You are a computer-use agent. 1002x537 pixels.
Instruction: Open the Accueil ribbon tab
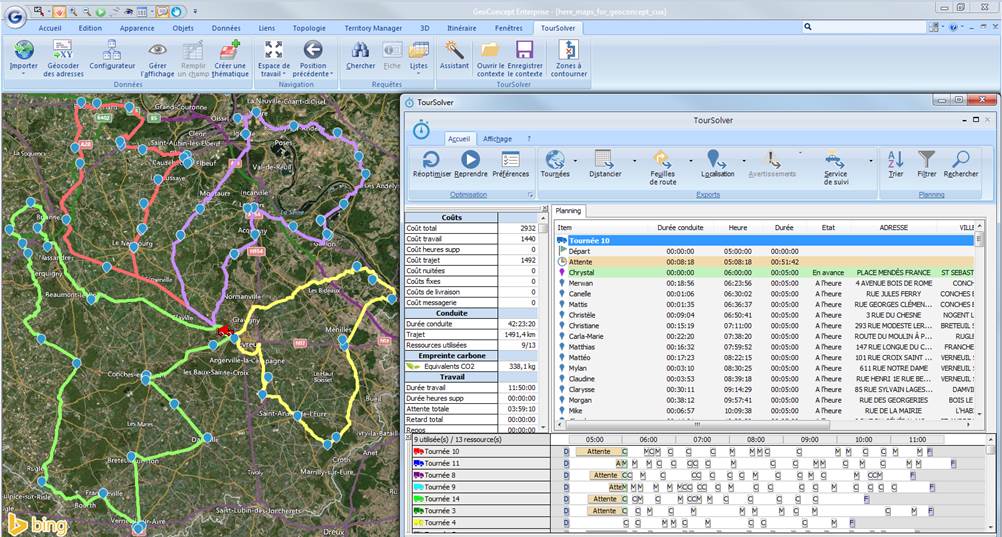pyautogui.click(x=50, y=28)
